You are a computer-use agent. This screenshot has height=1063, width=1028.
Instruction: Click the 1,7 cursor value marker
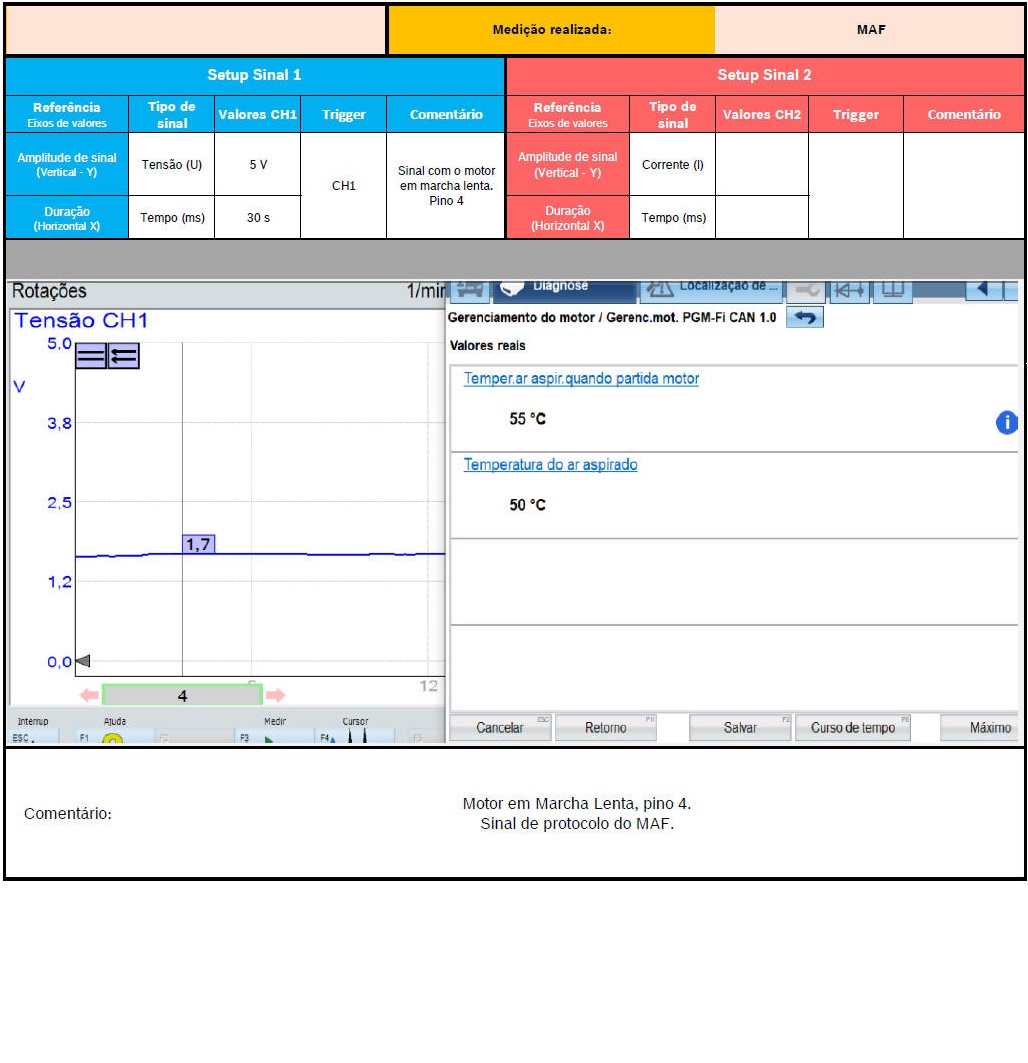(x=198, y=544)
